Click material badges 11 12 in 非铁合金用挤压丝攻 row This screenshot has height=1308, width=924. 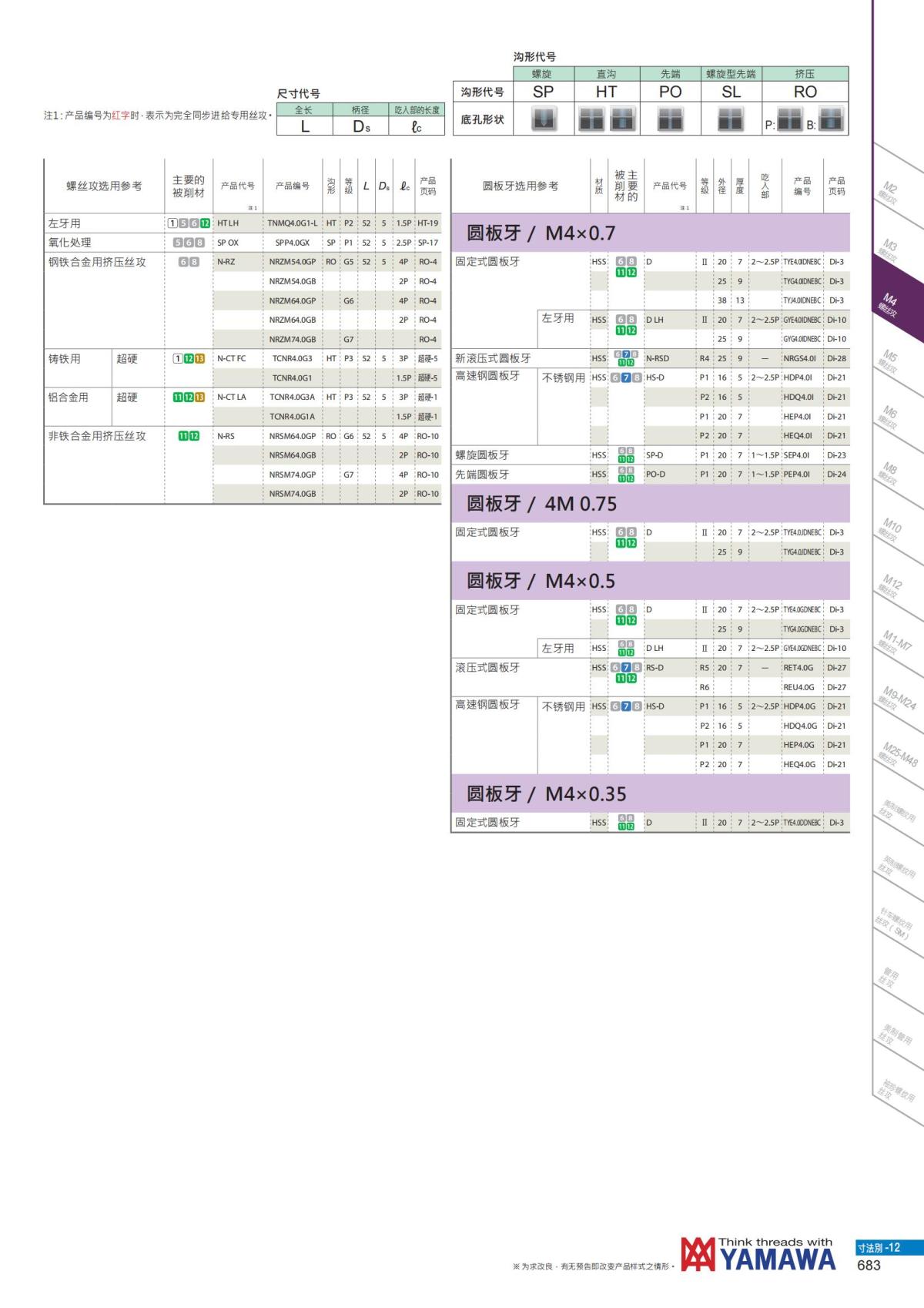[189, 436]
